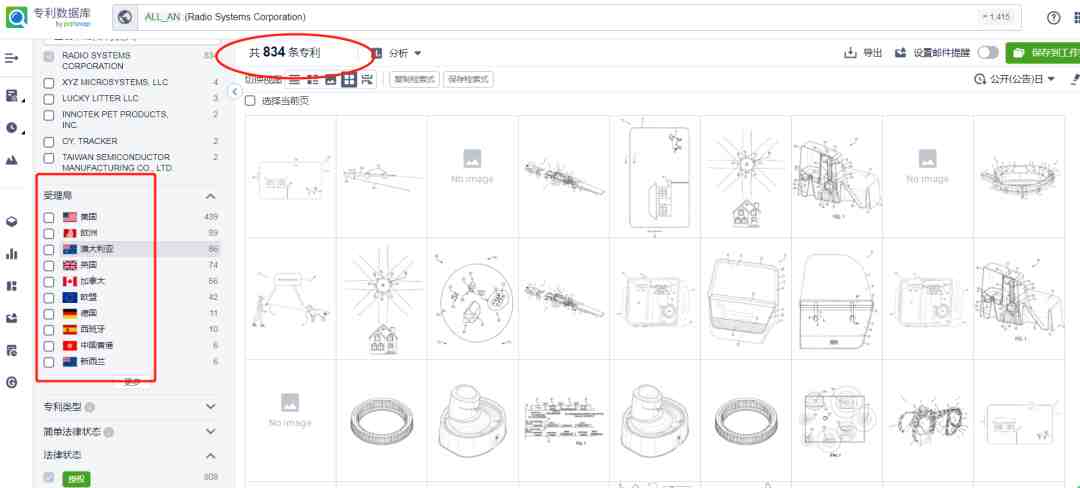This screenshot has height=488, width=1080.
Task: Check the XYZ MICROSYSTEMS, LLC checkbox
Action: (x=49, y=83)
